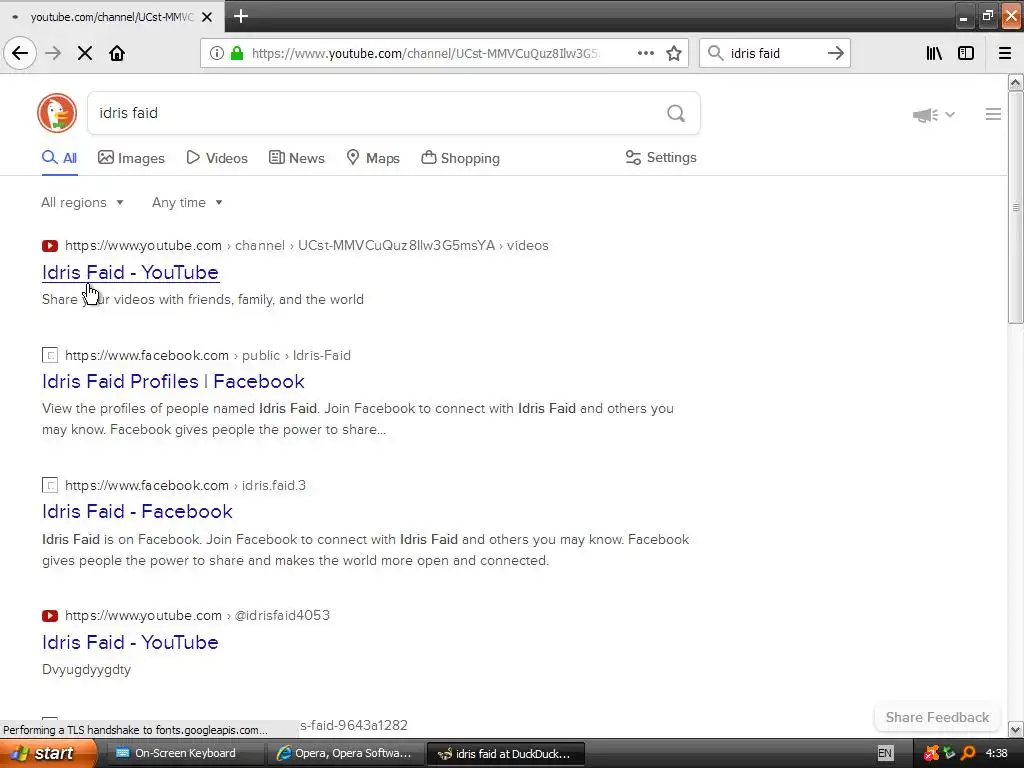Screen dimensions: 1024x768
Task: Click the idris faid at DuckDuck taskbar item
Action: tap(505, 753)
